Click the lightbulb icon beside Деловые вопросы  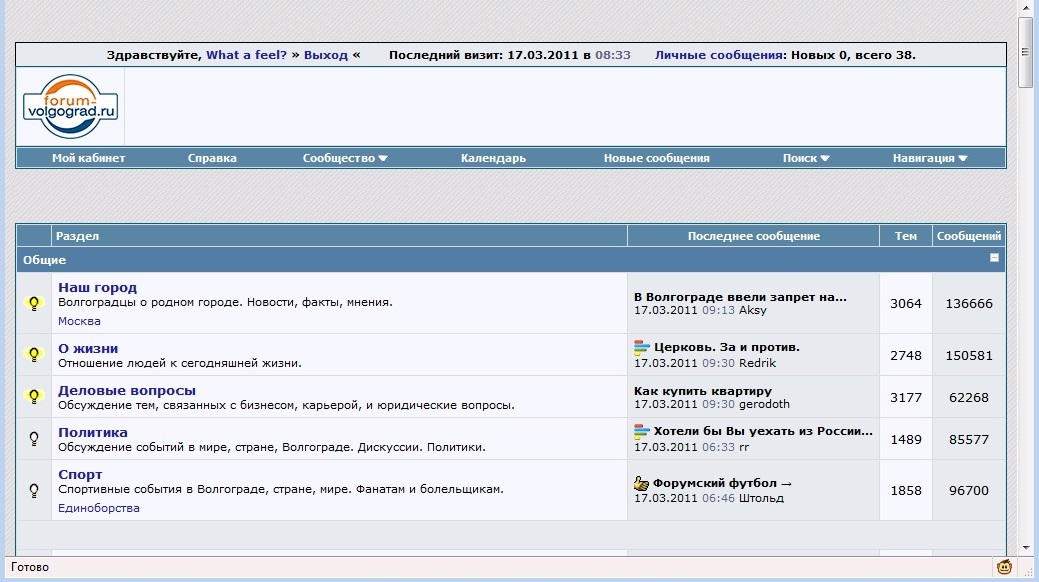pos(34,397)
